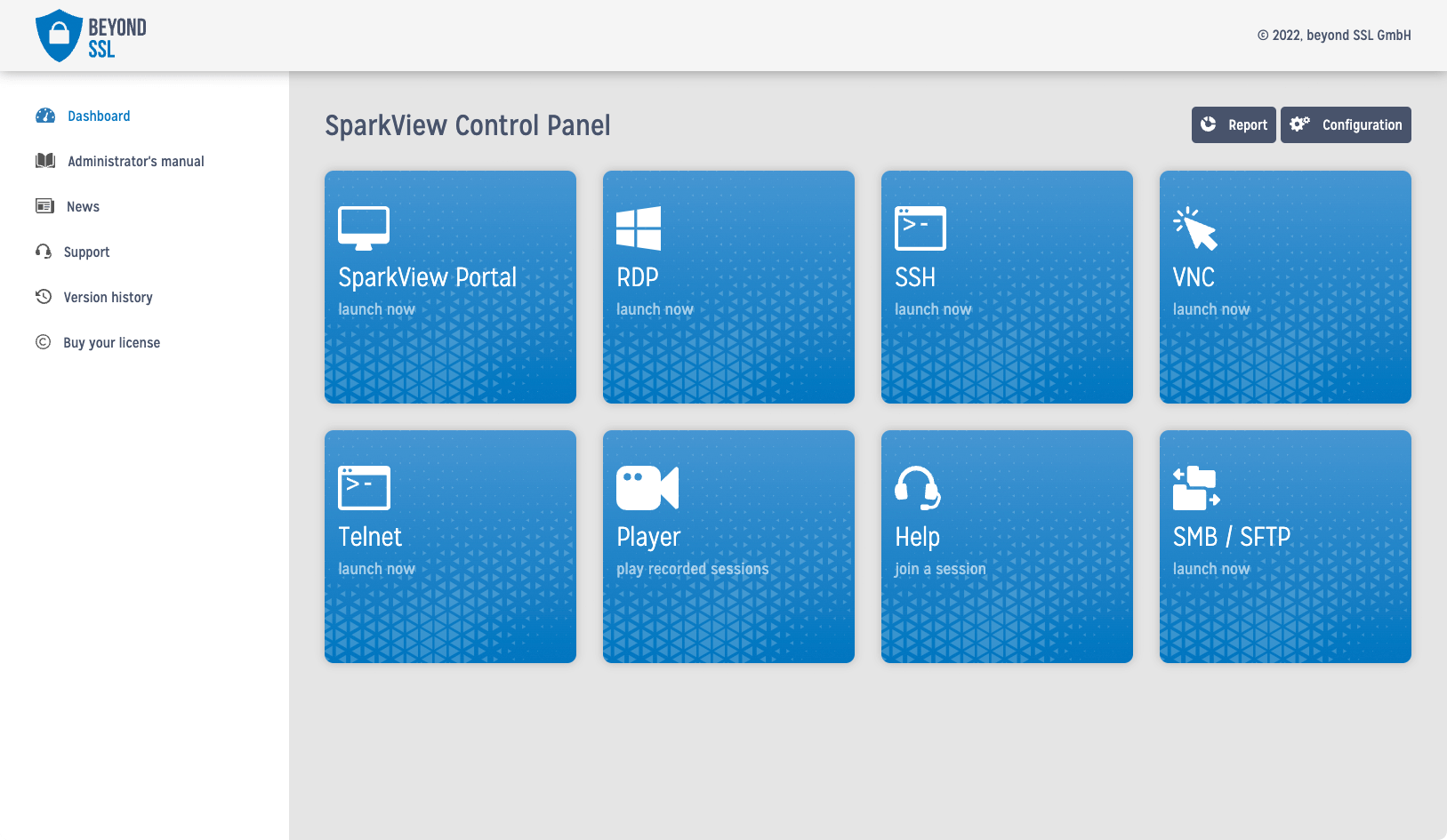The width and height of the screenshot is (1447, 840).
Task: Open the SSH card title
Action: pyautogui.click(x=915, y=277)
